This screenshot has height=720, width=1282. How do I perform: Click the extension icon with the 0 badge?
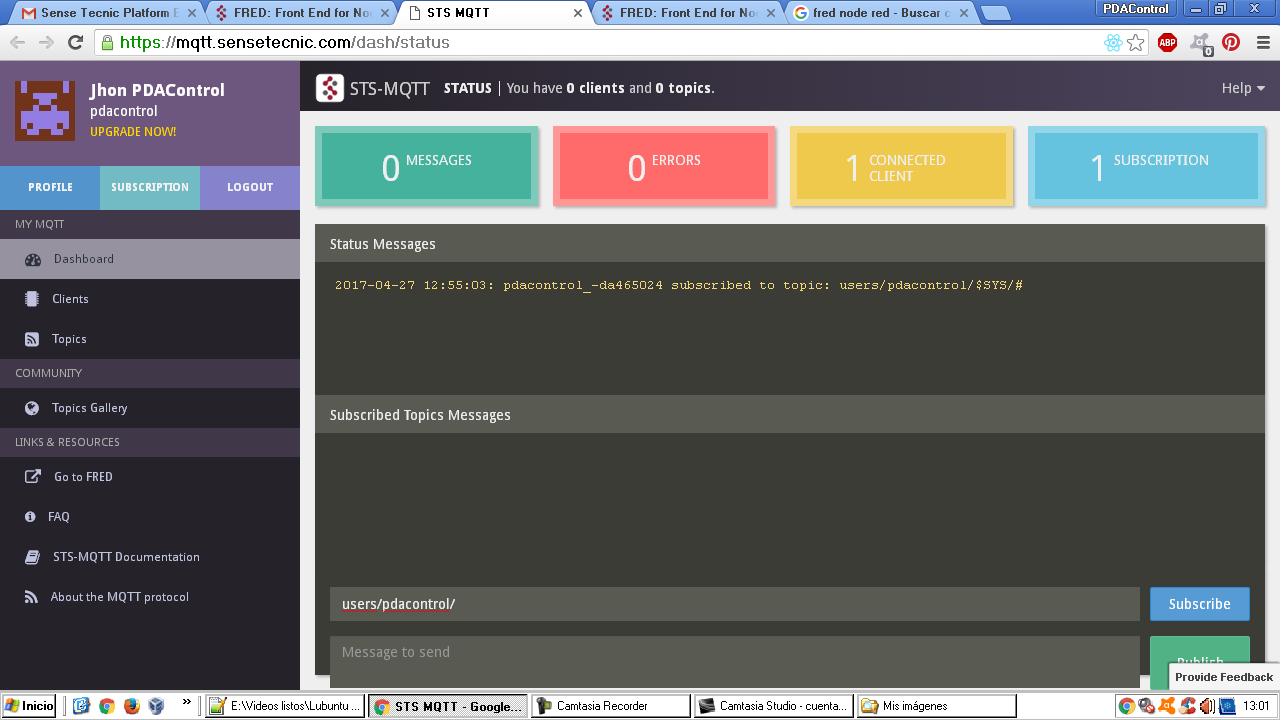[1200, 42]
